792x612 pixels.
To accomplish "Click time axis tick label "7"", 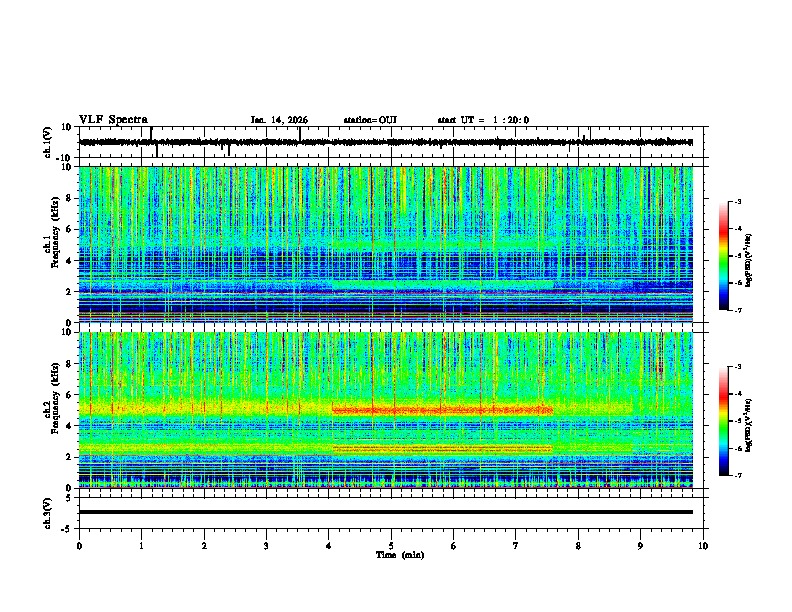I will click(x=516, y=546).
